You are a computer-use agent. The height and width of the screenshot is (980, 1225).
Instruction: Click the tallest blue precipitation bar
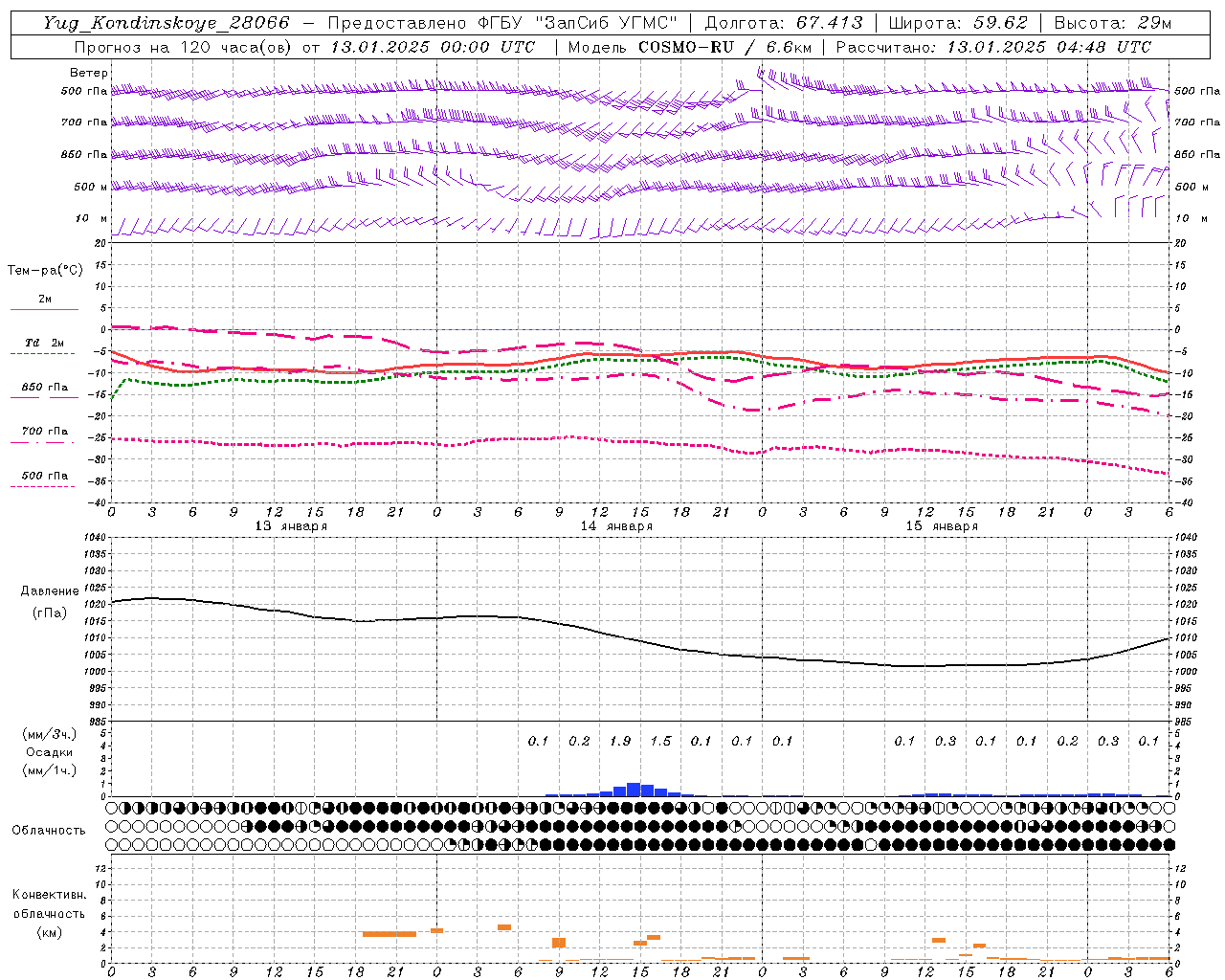[x=634, y=790]
